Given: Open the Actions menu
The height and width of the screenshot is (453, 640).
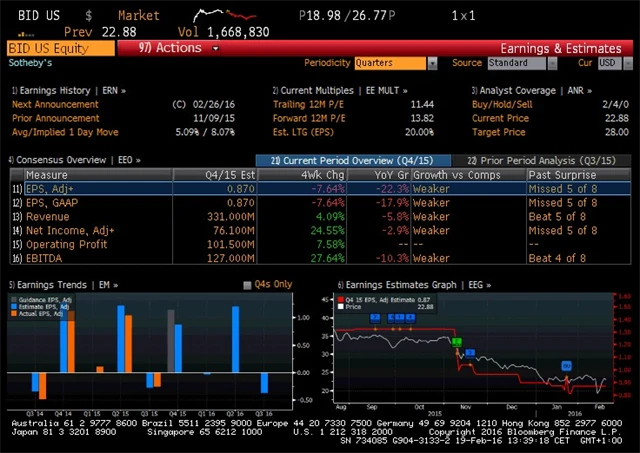Looking at the screenshot, I should 170,47.
